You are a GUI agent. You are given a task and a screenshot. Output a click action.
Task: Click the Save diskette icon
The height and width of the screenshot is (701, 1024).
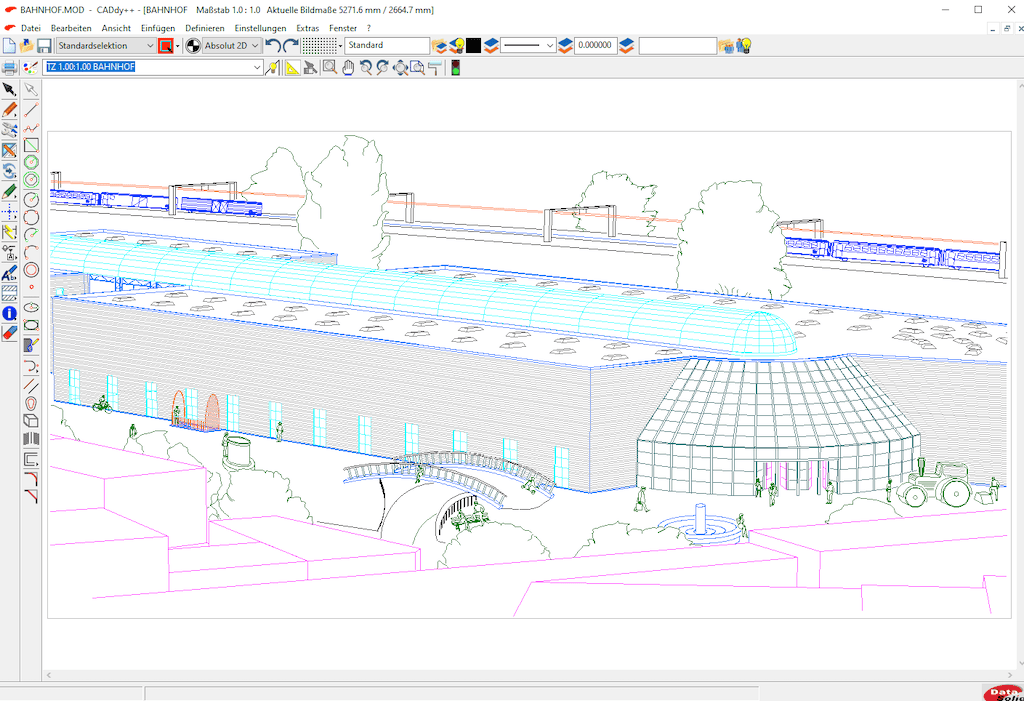pos(44,46)
